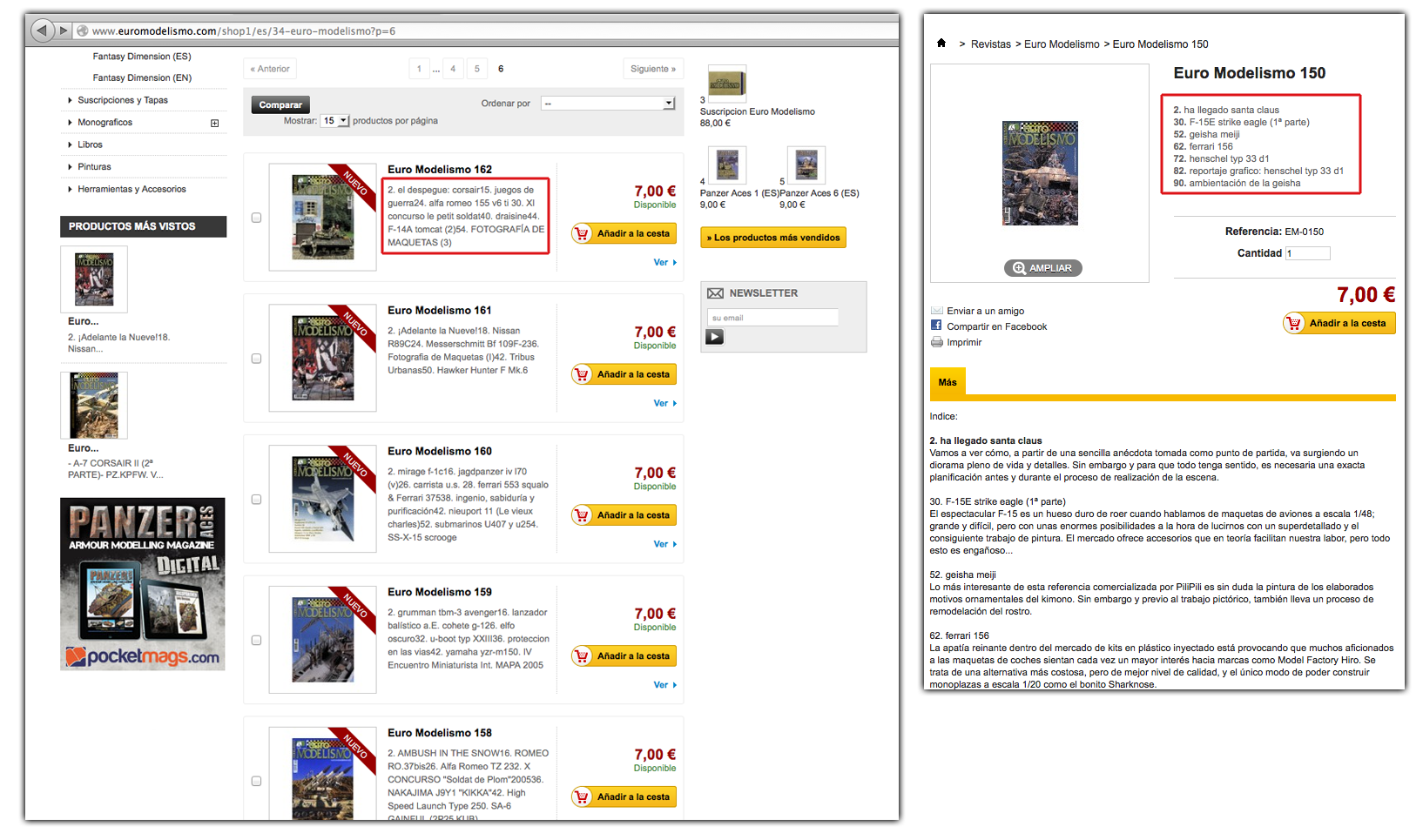Tick the compare checkbox for Euro Modelismo 162

[x=256, y=218]
